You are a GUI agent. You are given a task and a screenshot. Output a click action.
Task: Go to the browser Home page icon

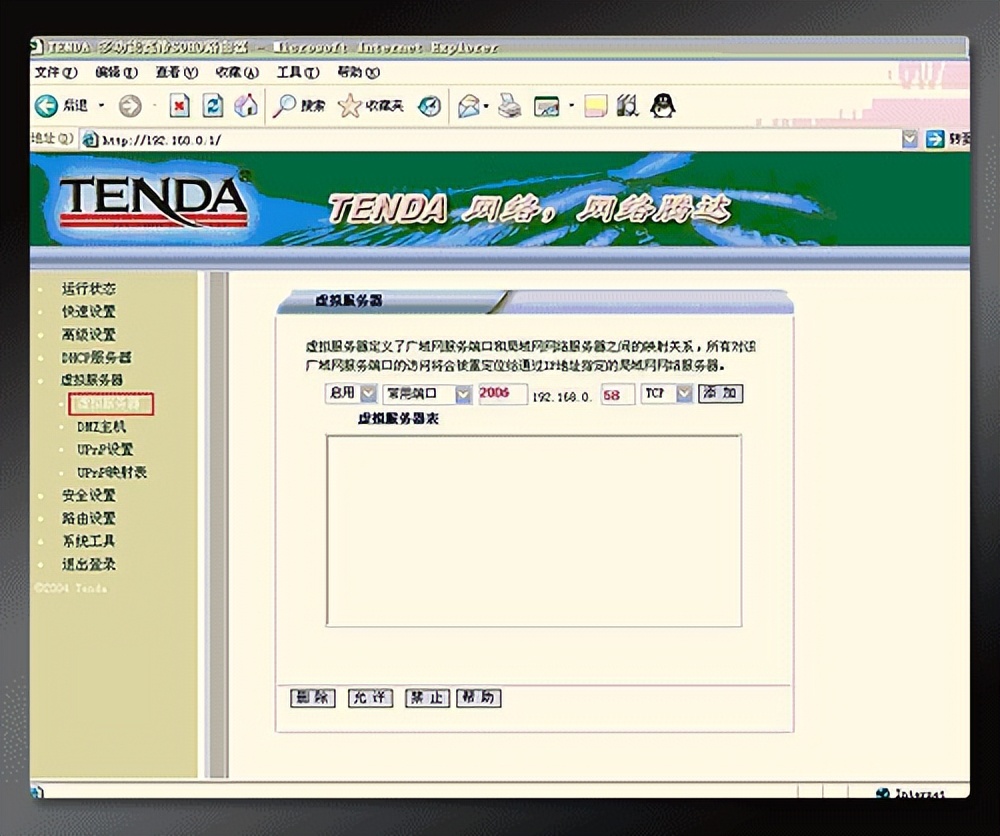coord(245,106)
